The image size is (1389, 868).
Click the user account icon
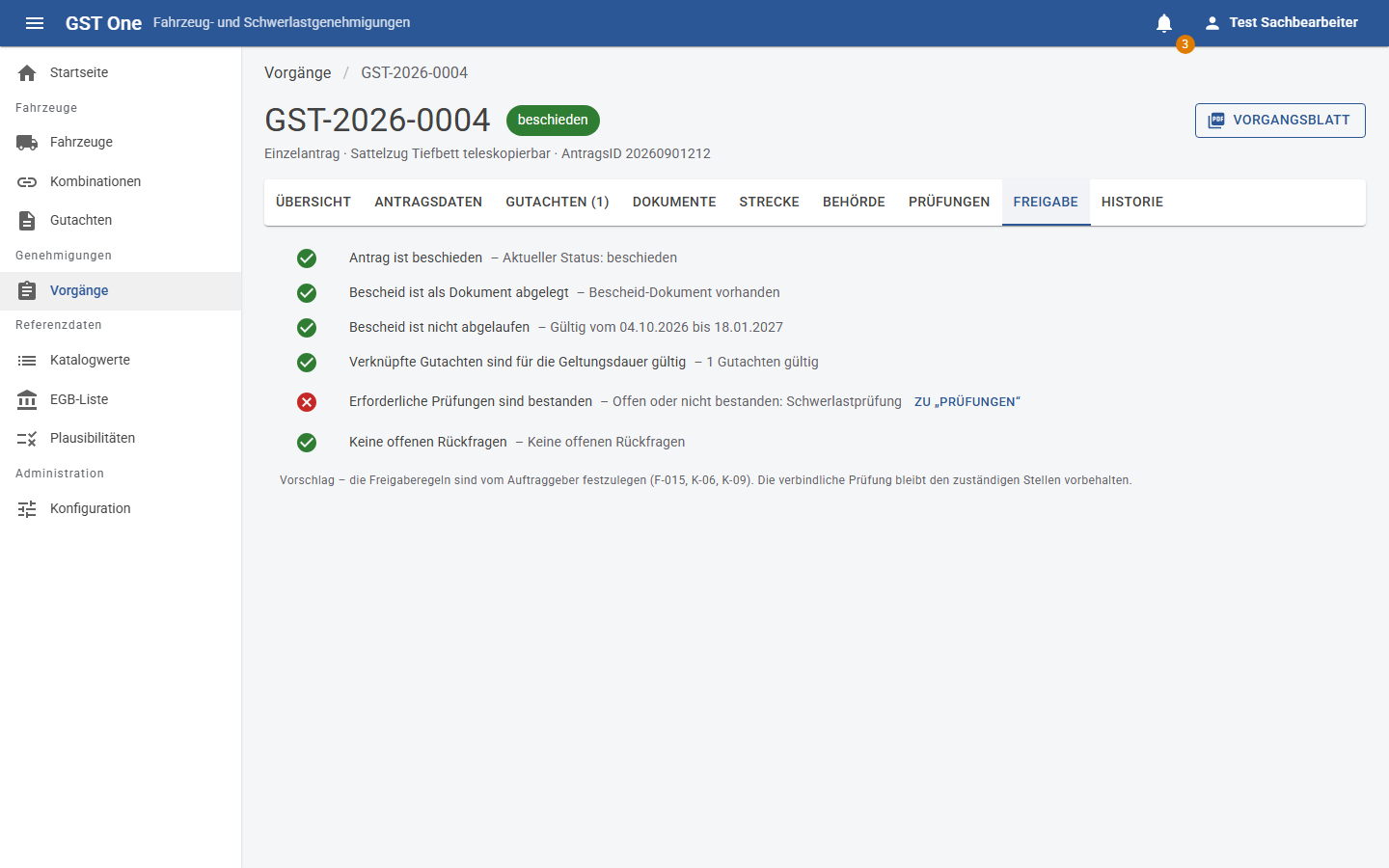1212,23
